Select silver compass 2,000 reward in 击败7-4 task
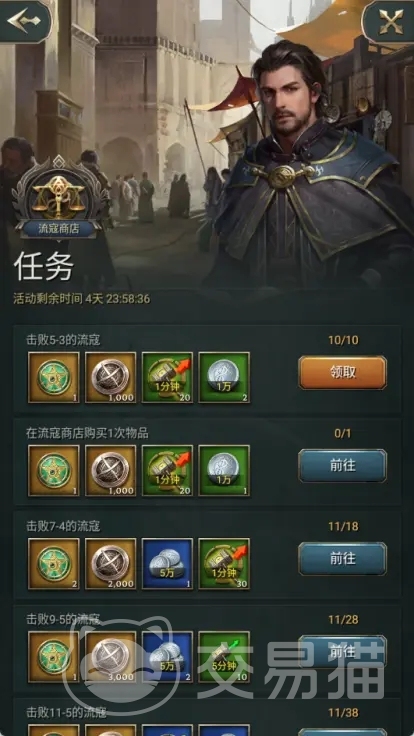Screen dimensions: 414x736 110,563
